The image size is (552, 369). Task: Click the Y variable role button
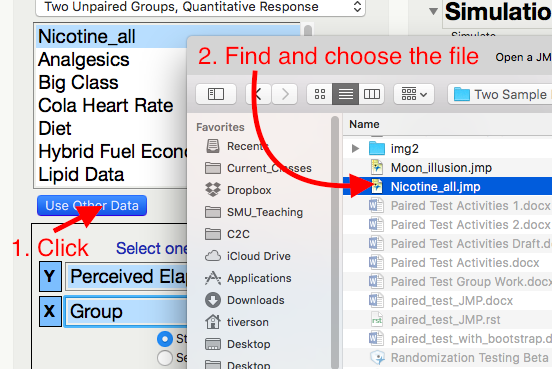pos(50,276)
